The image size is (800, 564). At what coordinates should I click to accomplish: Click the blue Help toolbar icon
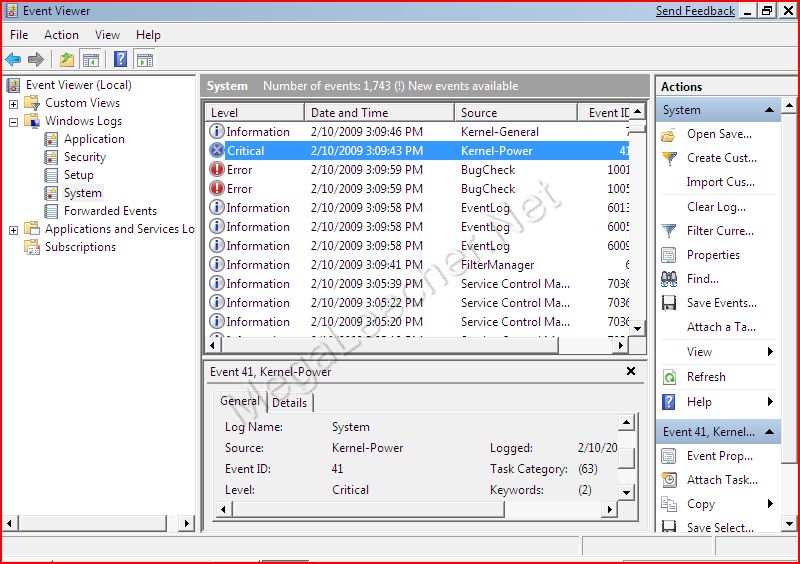pyautogui.click(x=120, y=60)
